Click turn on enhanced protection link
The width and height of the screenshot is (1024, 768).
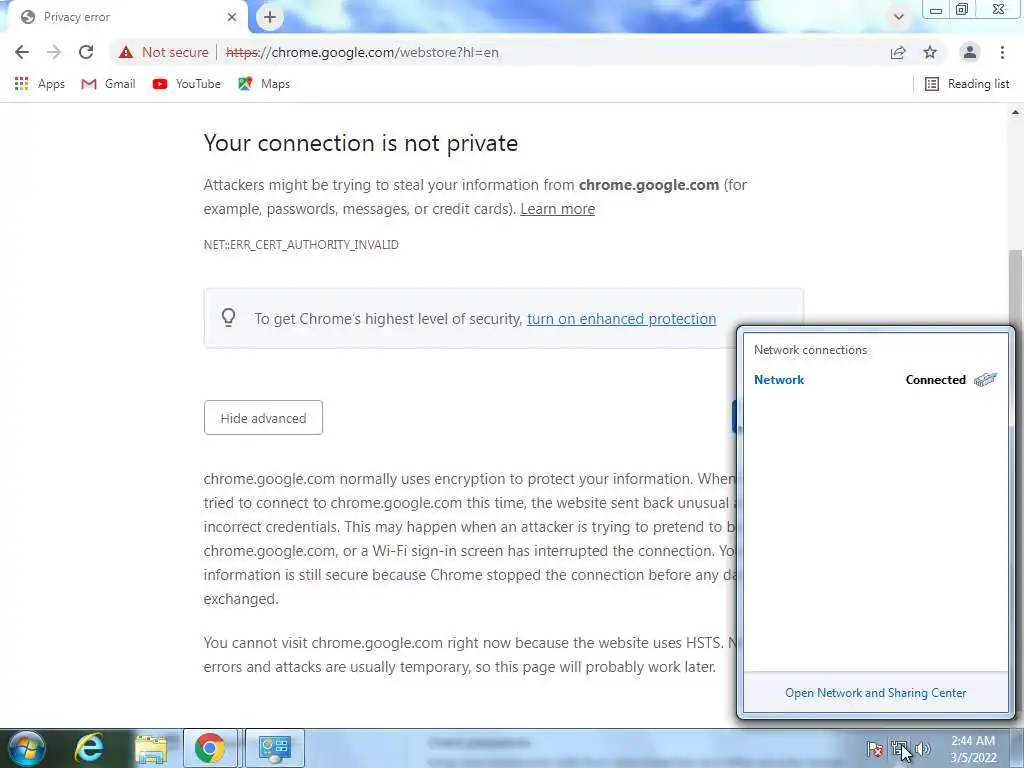tap(621, 319)
